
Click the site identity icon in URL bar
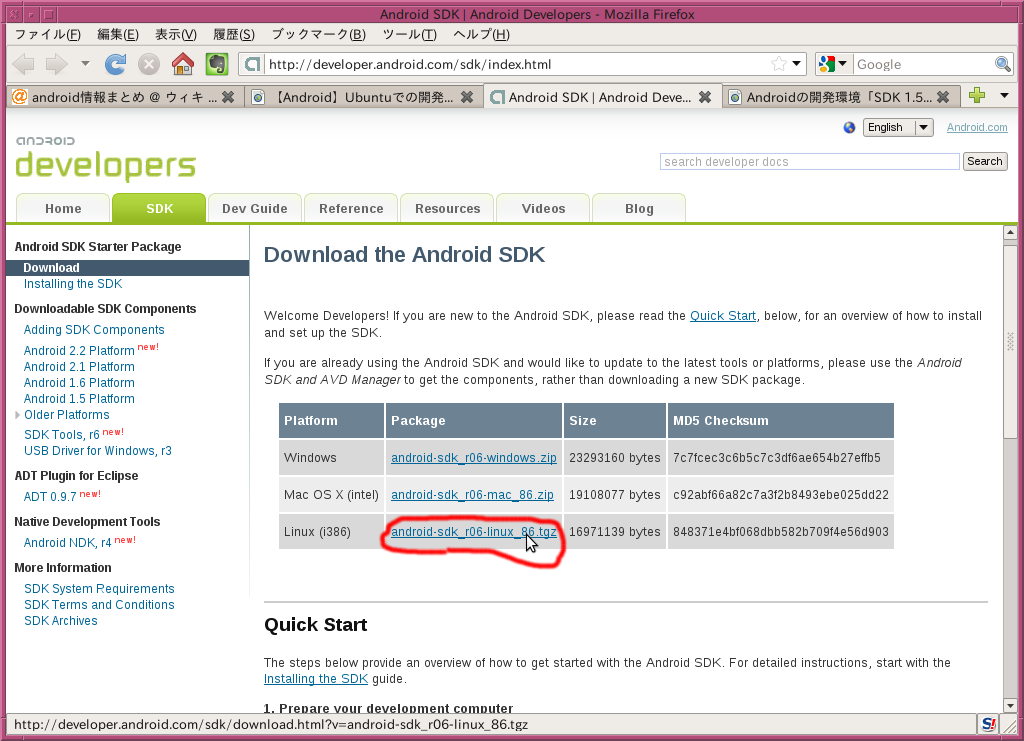coord(252,64)
